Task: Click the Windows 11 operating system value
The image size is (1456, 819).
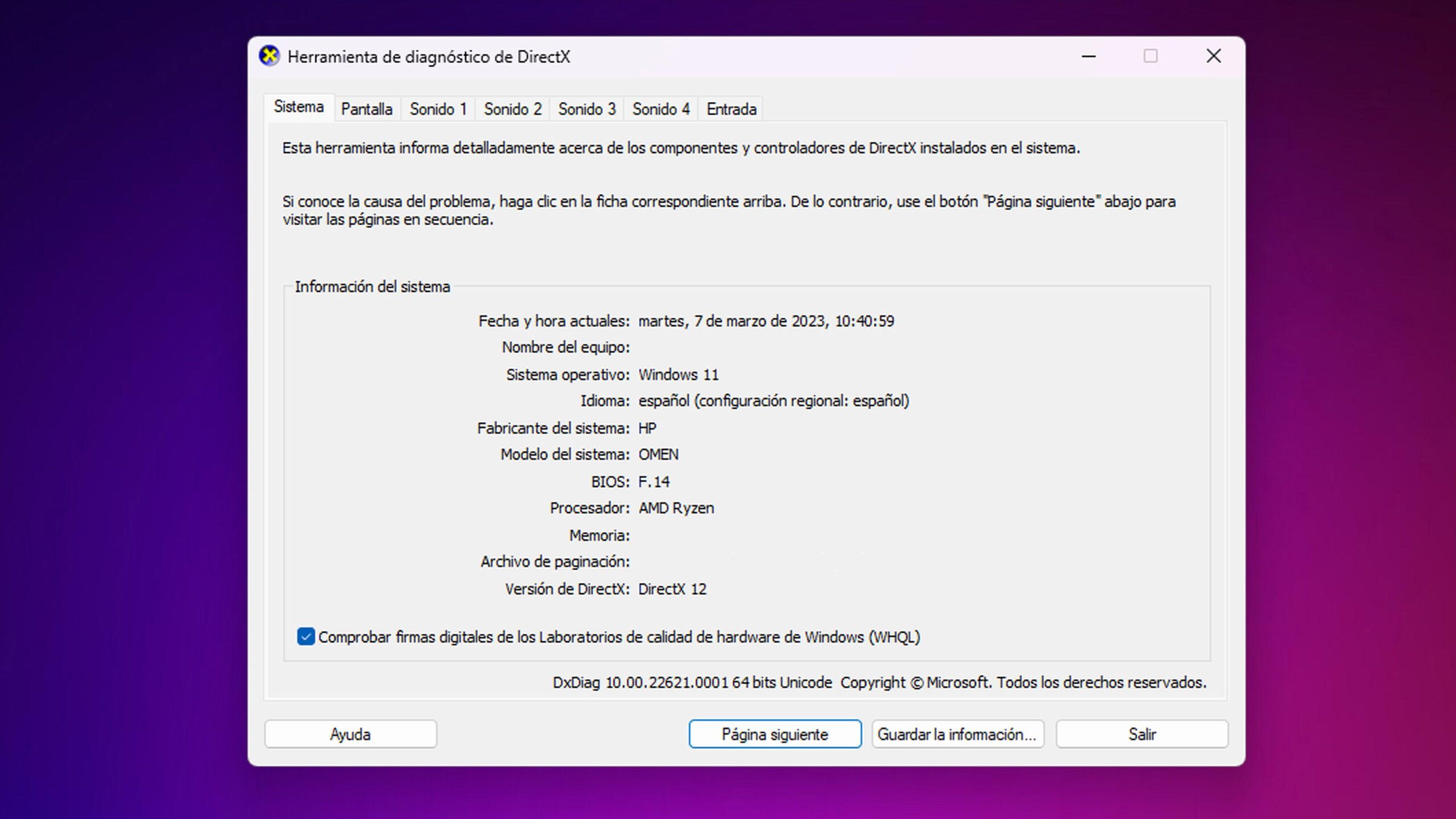Action: [x=679, y=375]
